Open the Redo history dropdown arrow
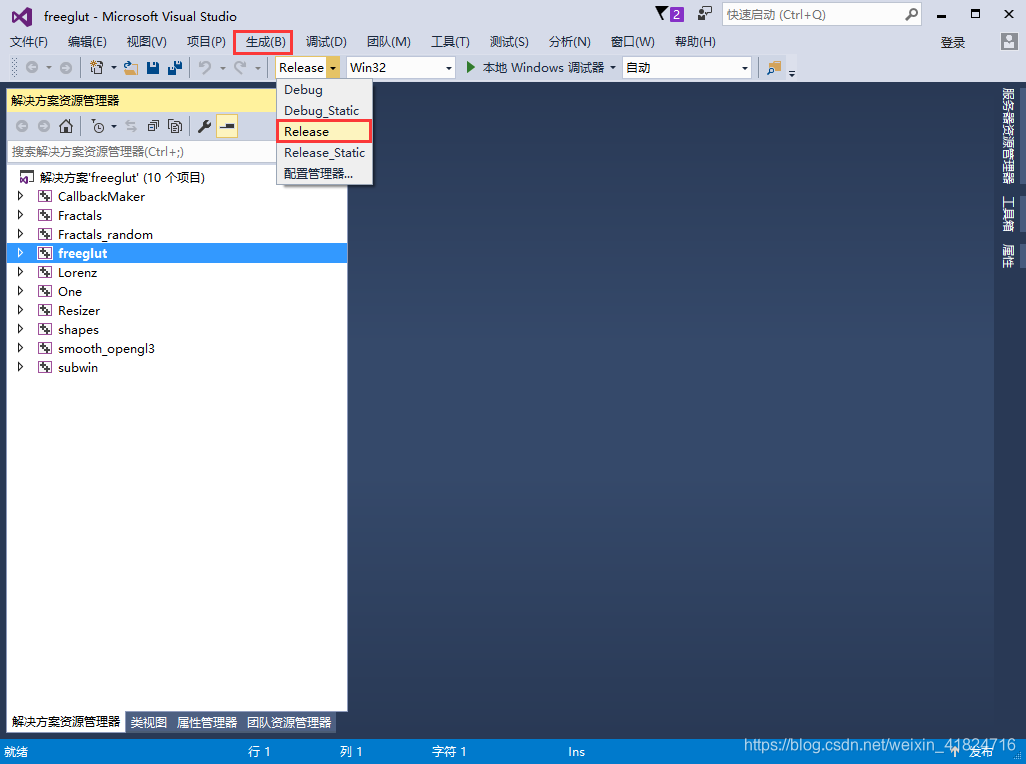Screen dimensions: 1026x764 point(258,67)
